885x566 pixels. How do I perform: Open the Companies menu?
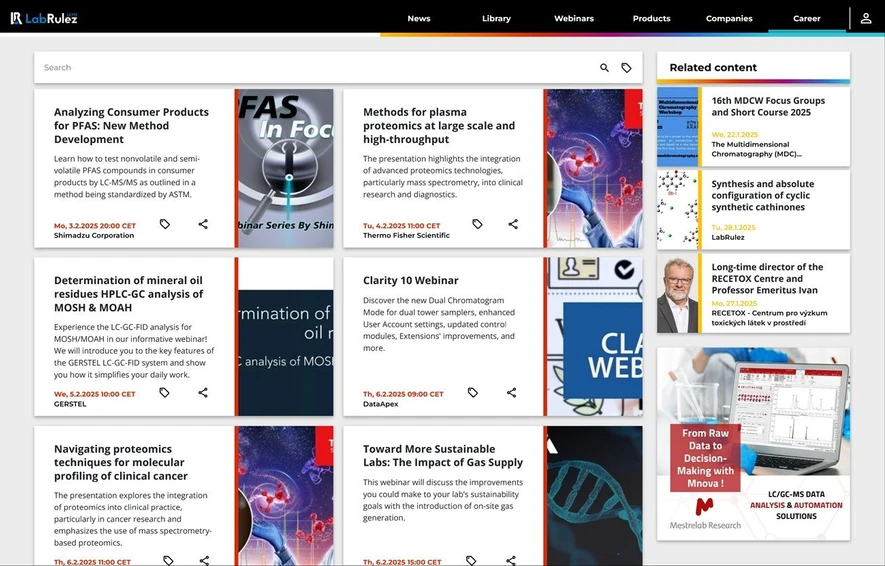pos(729,18)
